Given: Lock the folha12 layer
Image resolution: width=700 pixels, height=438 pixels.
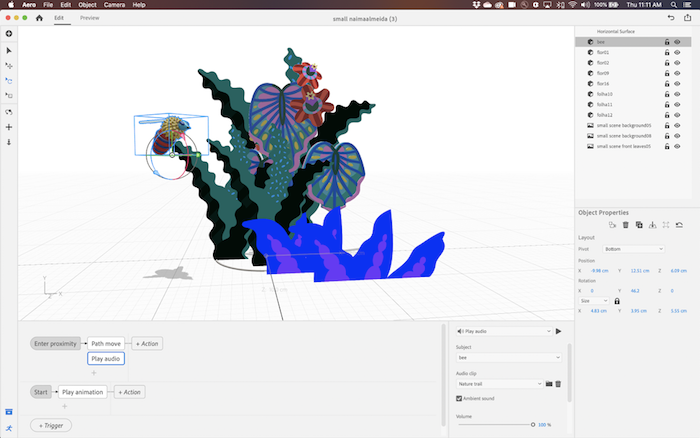Looking at the screenshot, I should 667,115.
